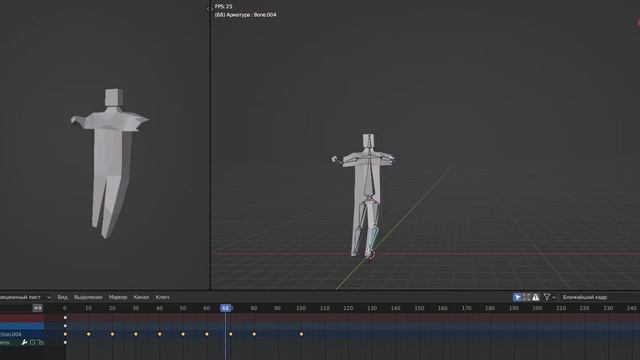Select the Action.004 keyframe at frame 40

[x=160, y=334]
